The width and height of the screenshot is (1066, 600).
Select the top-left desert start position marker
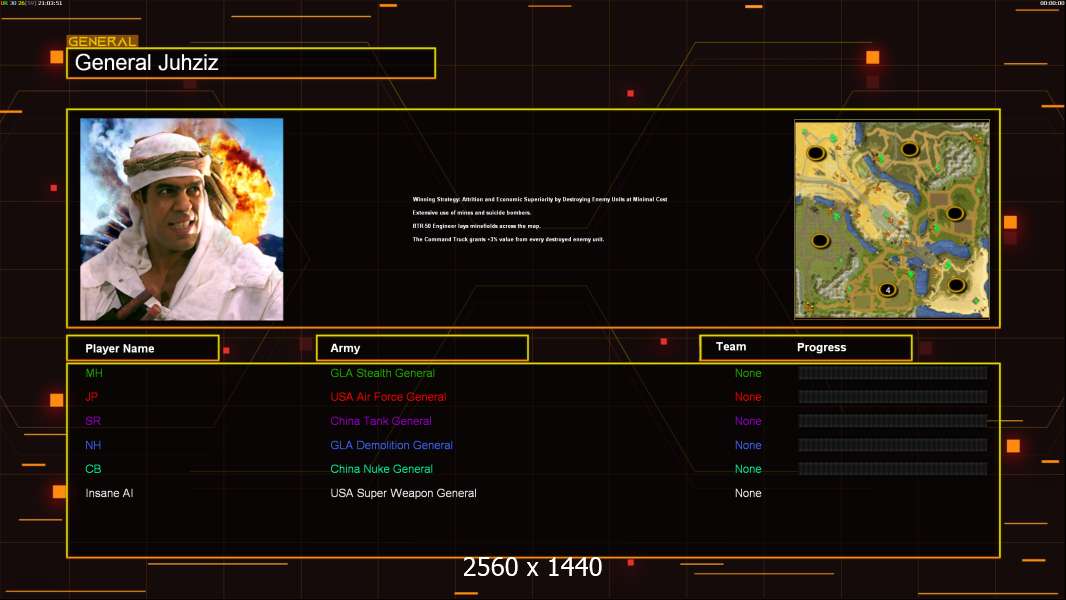pos(816,153)
